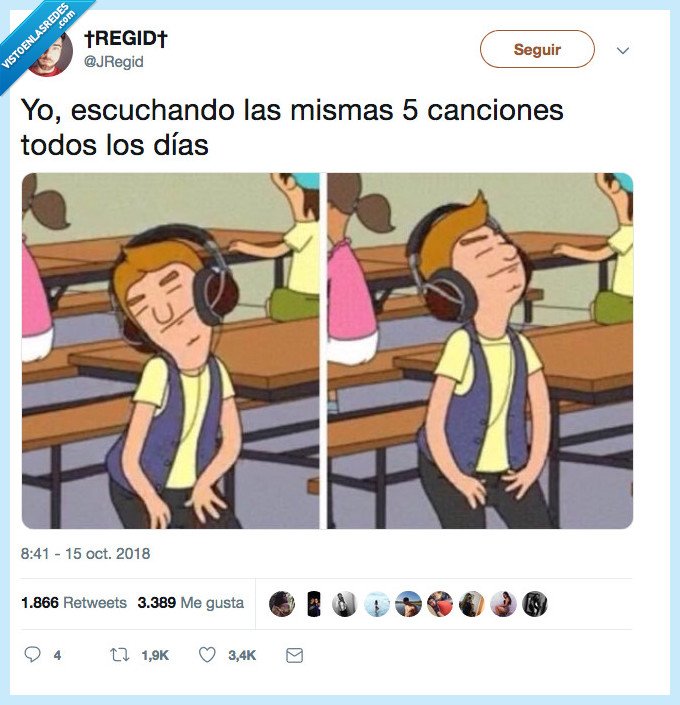680x705 pixels.
Task: Click the fifth liker avatar
Action: tap(408, 603)
